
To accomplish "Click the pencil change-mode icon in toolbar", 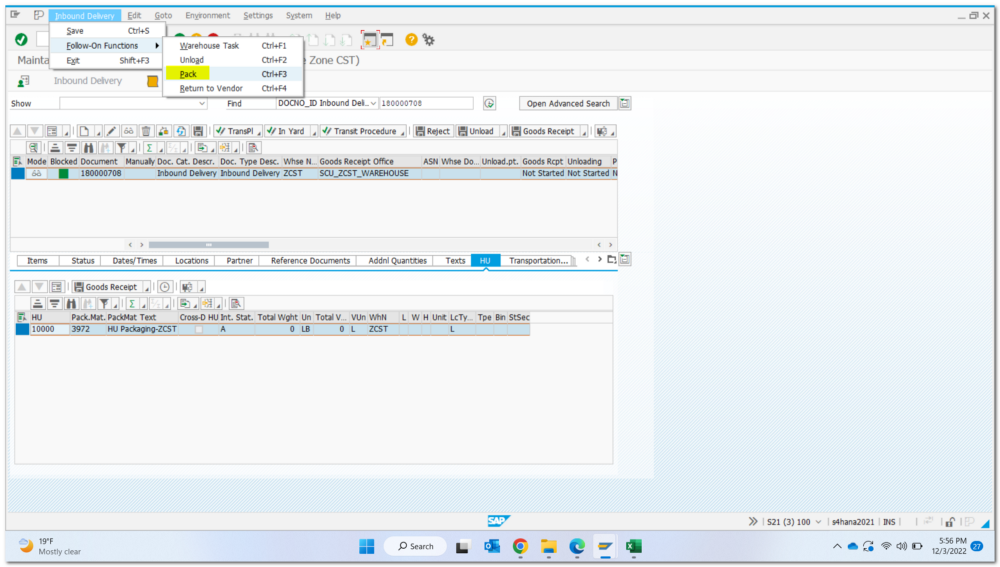I will [x=112, y=131].
